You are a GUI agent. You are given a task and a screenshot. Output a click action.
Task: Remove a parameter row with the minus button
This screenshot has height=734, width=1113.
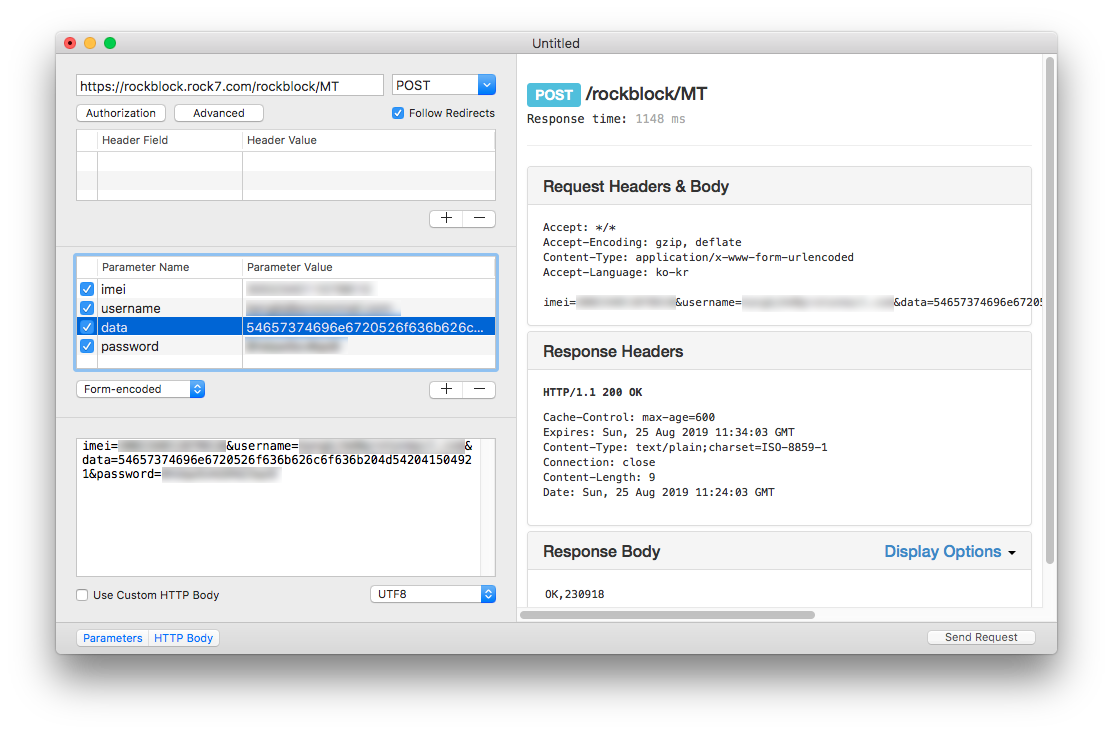pos(479,389)
